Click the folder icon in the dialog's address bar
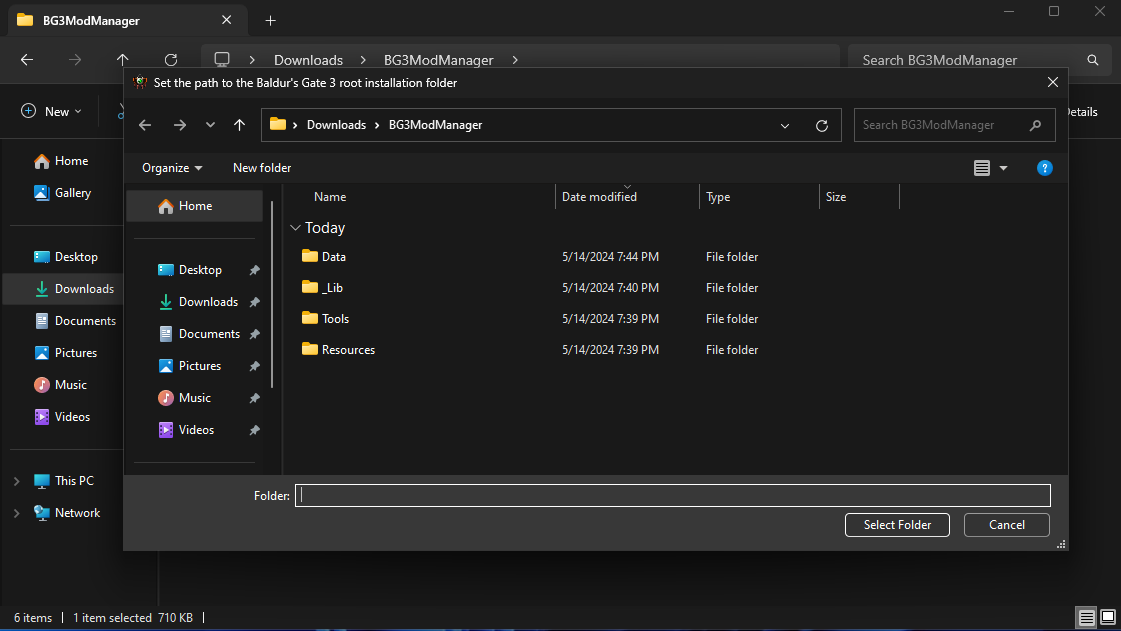This screenshot has height=631, width=1121. (278, 124)
